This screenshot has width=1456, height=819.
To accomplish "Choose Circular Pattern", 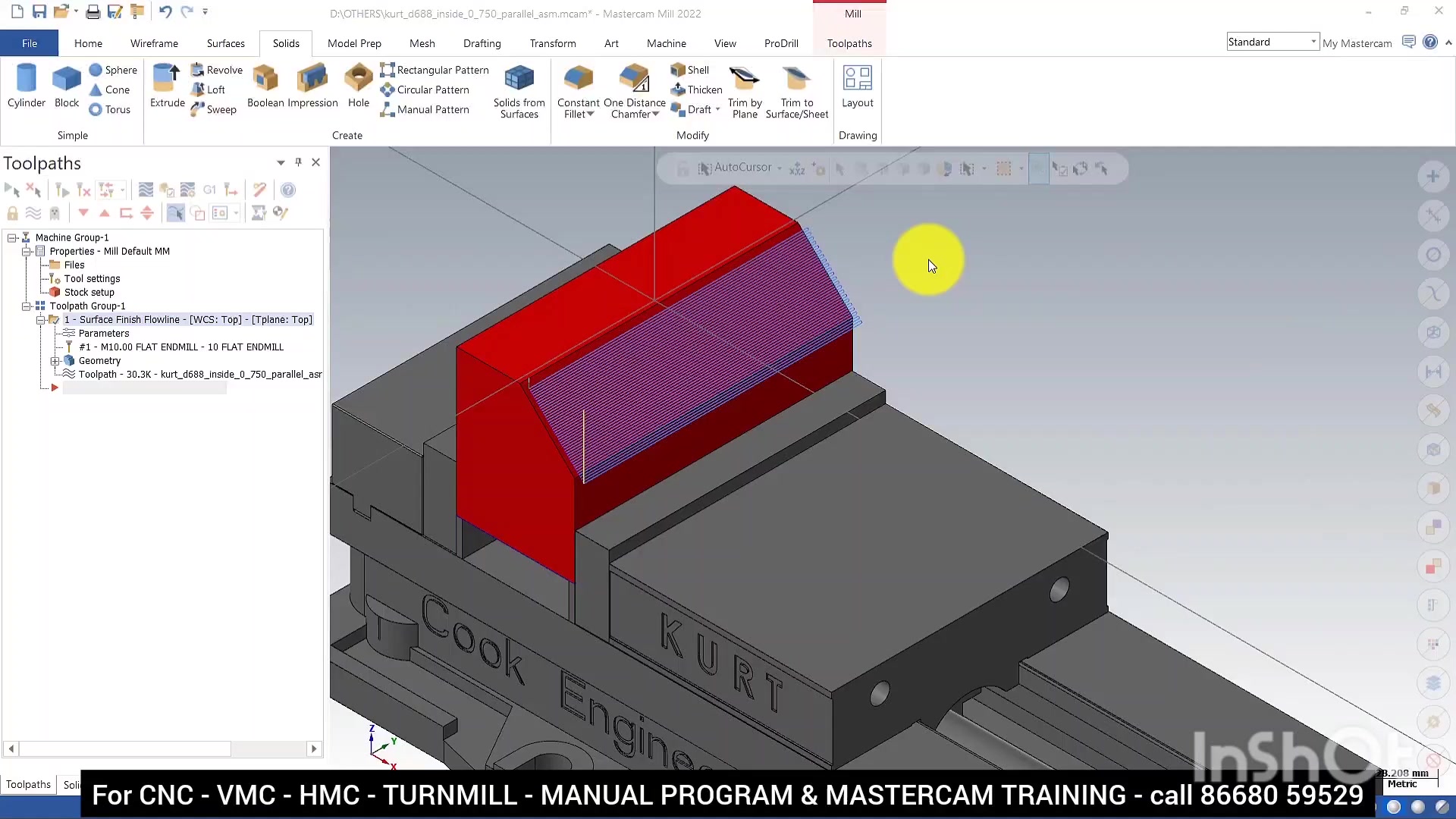I will pyautogui.click(x=425, y=89).
